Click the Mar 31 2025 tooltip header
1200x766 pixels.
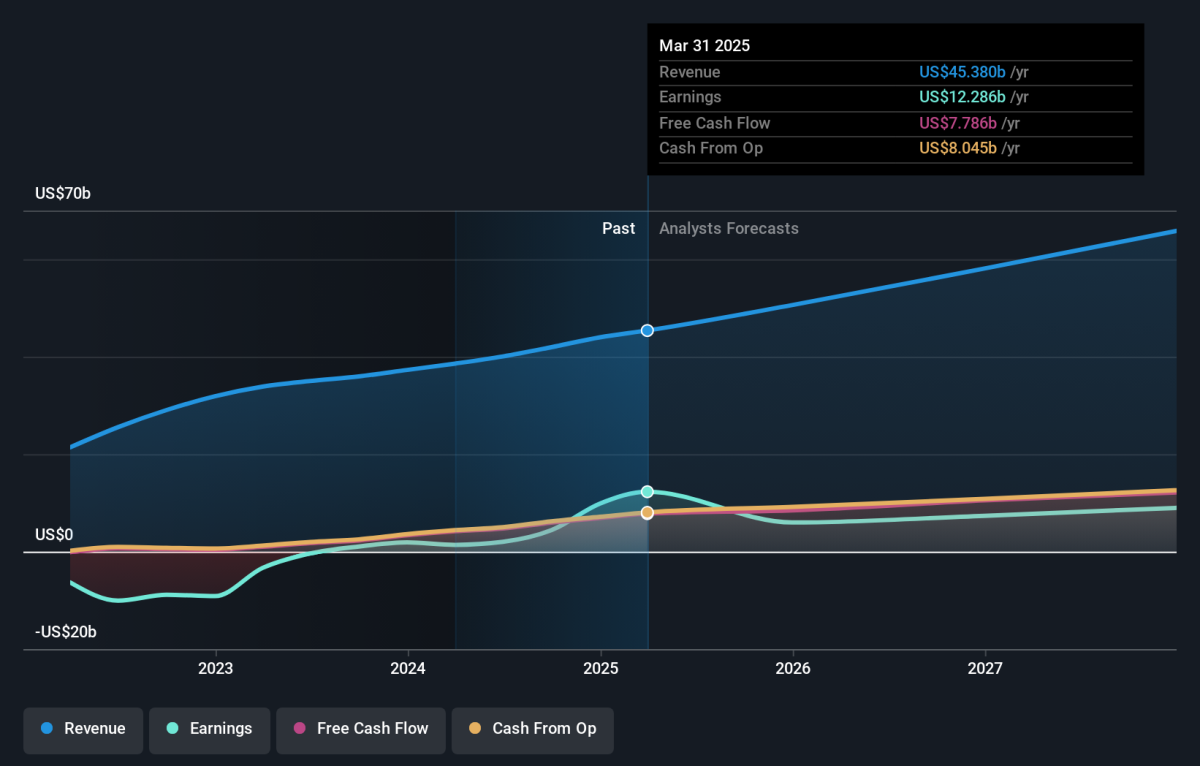click(704, 46)
